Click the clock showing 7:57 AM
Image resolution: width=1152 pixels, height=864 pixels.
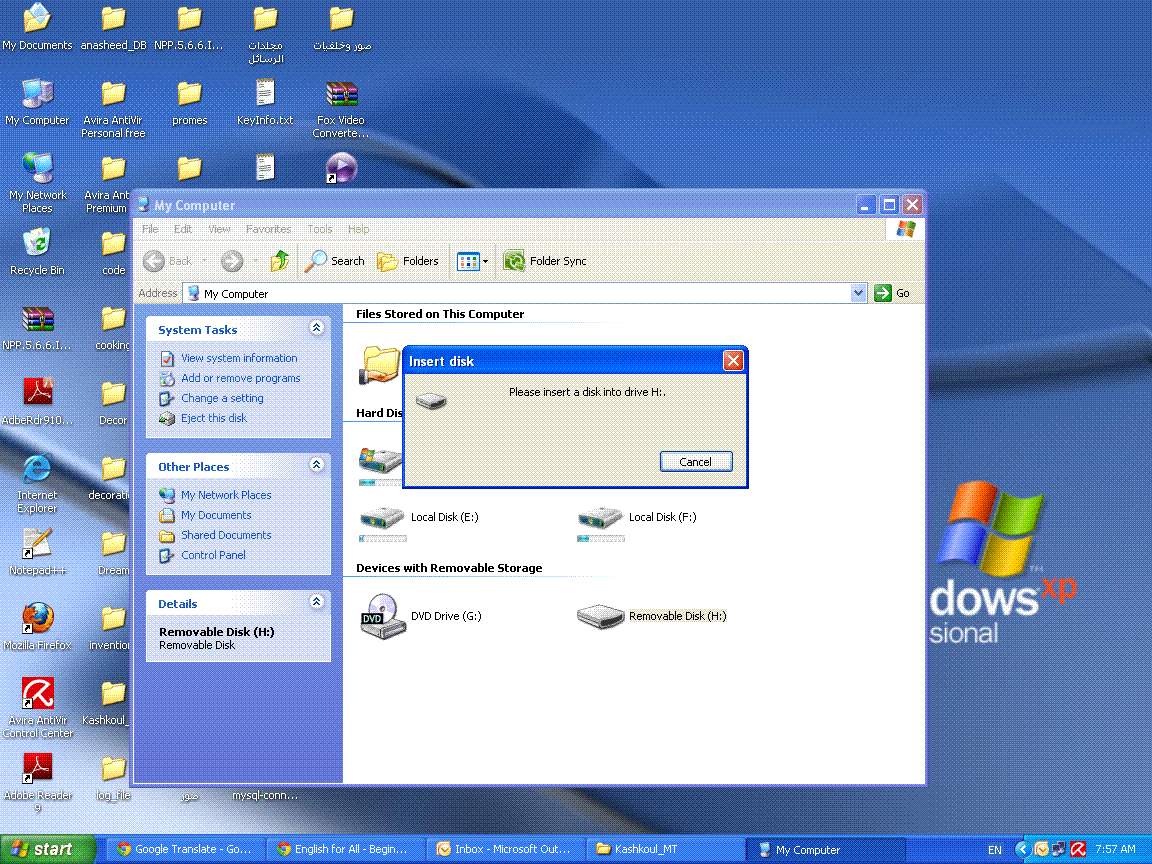[1115, 849]
